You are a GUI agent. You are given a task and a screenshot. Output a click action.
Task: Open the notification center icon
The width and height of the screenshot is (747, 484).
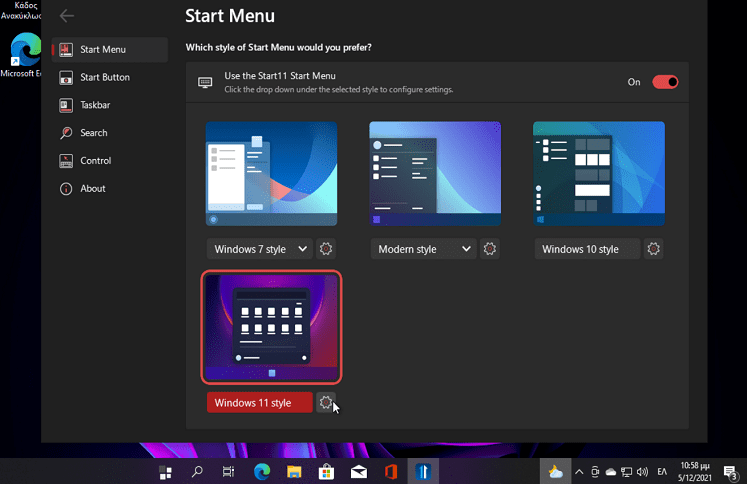(730, 472)
